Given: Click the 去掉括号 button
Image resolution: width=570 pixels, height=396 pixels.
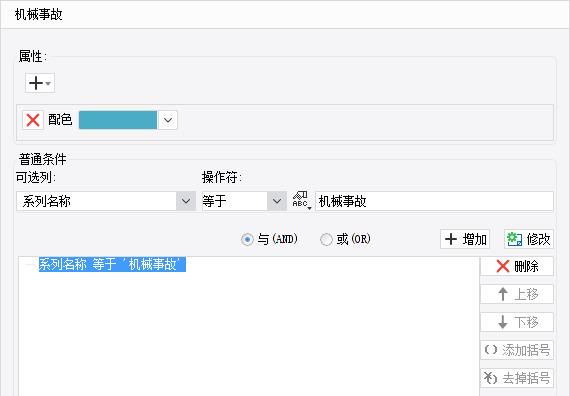Looking at the screenshot, I should click(x=517, y=378).
